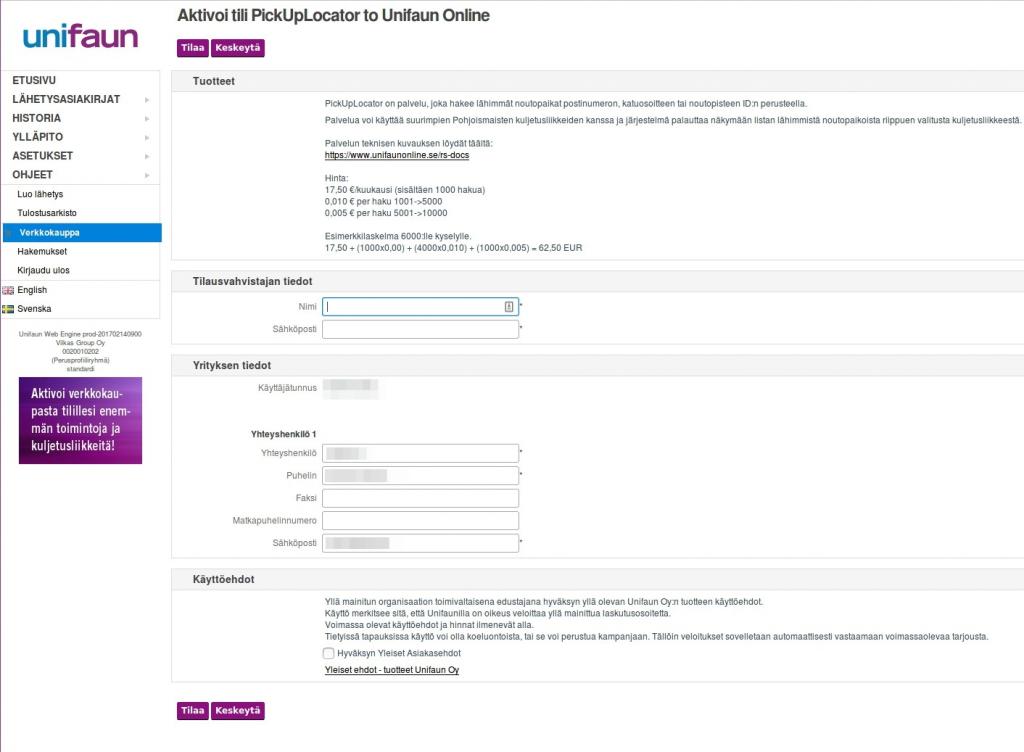1024x752 pixels.
Task: Open Yleiset ehdot - tuotteet Unifaun Oy link
Action: tap(392, 670)
